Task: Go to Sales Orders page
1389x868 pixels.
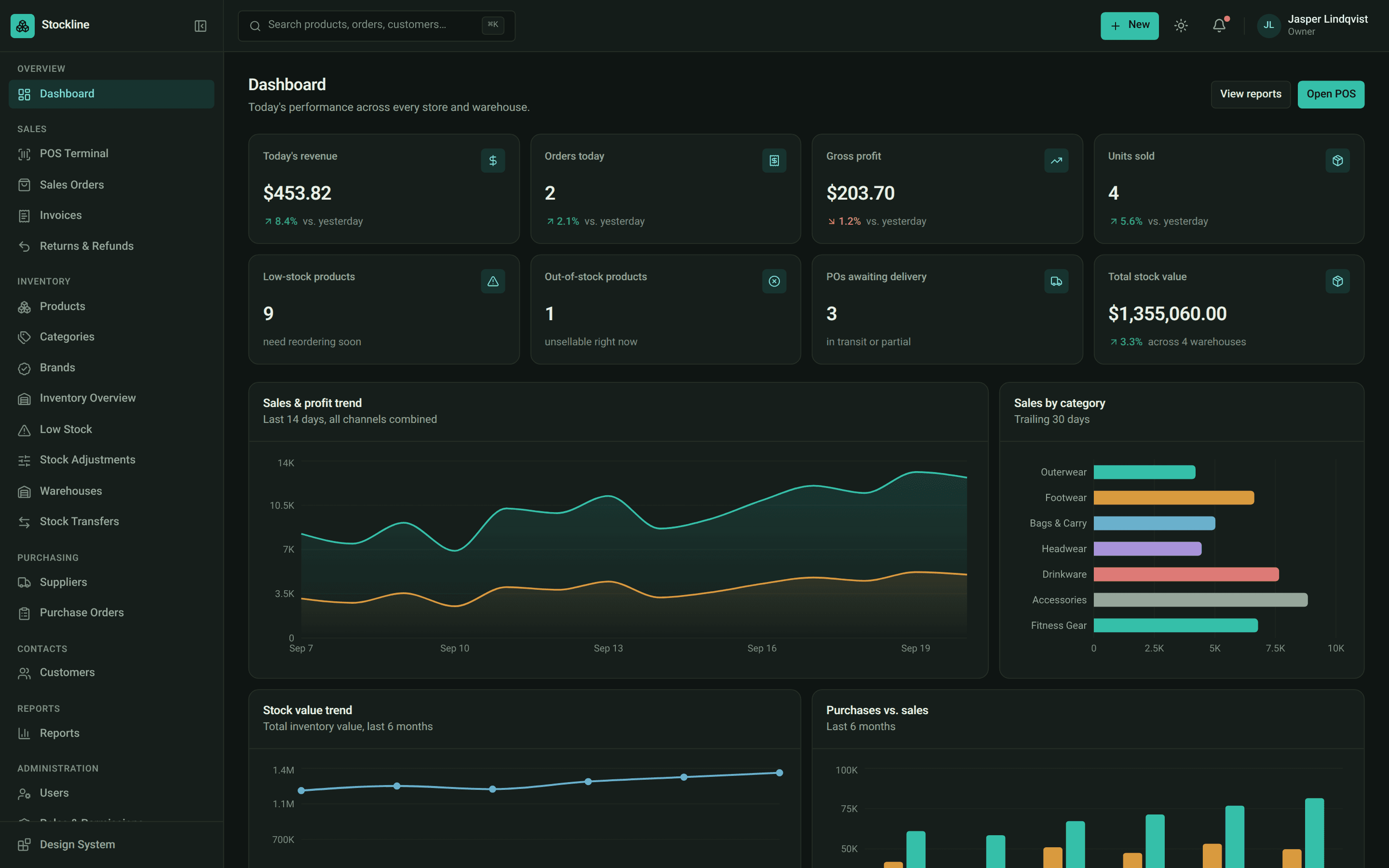Action: point(111,185)
